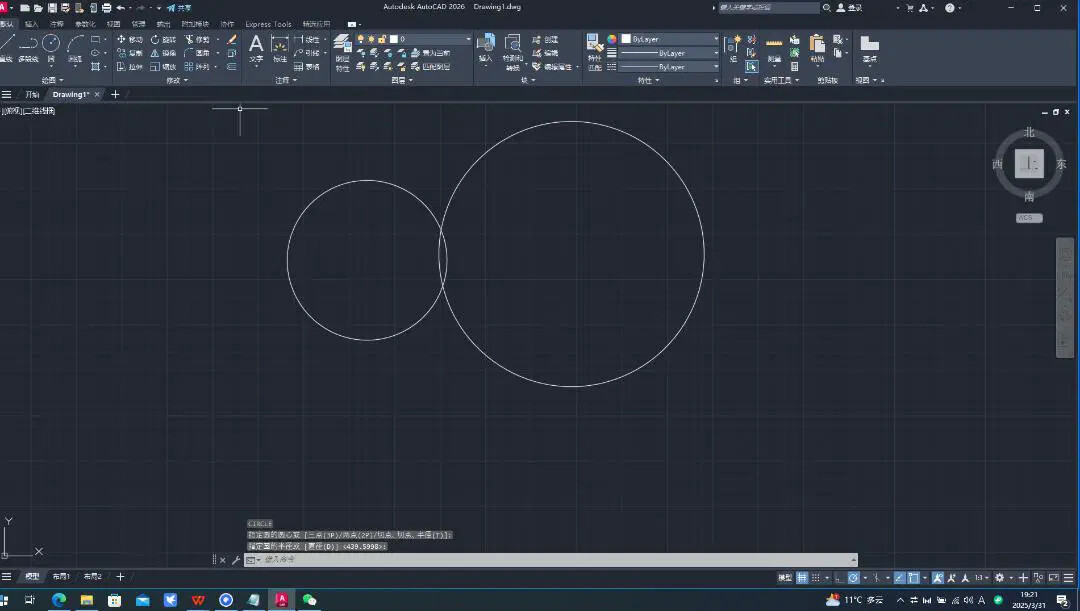Click the Share button
Viewport: 1080px width, 611px height.
click(179, 8)
